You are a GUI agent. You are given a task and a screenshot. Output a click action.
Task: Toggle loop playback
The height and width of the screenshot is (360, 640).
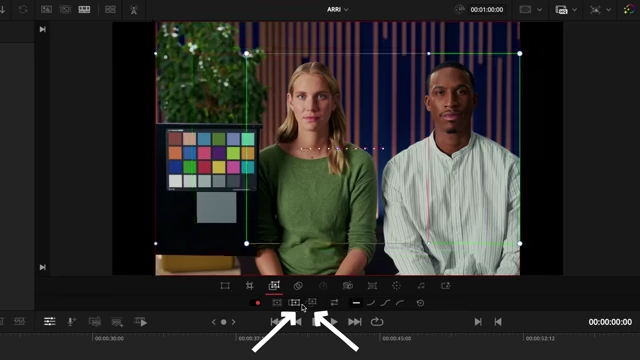tap(377, 322)
